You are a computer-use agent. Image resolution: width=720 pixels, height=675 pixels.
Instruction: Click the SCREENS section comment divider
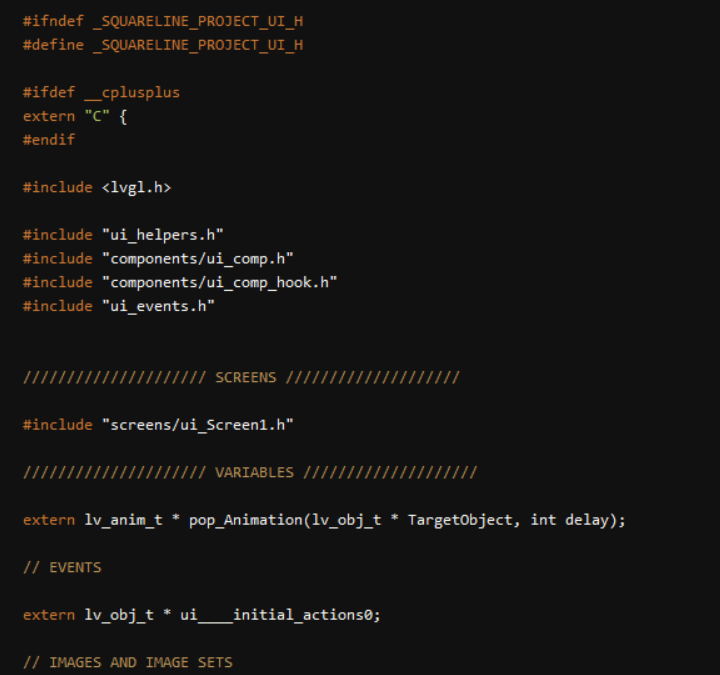pos(241,377)
